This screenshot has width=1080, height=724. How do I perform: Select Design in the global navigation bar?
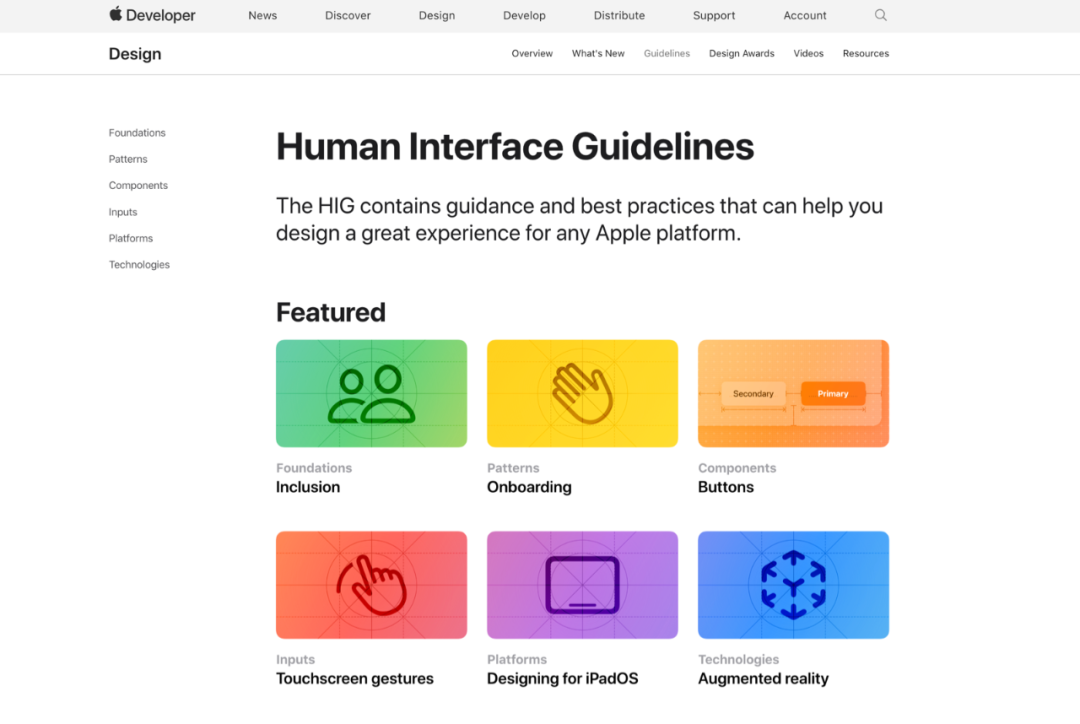pos(437,15)
